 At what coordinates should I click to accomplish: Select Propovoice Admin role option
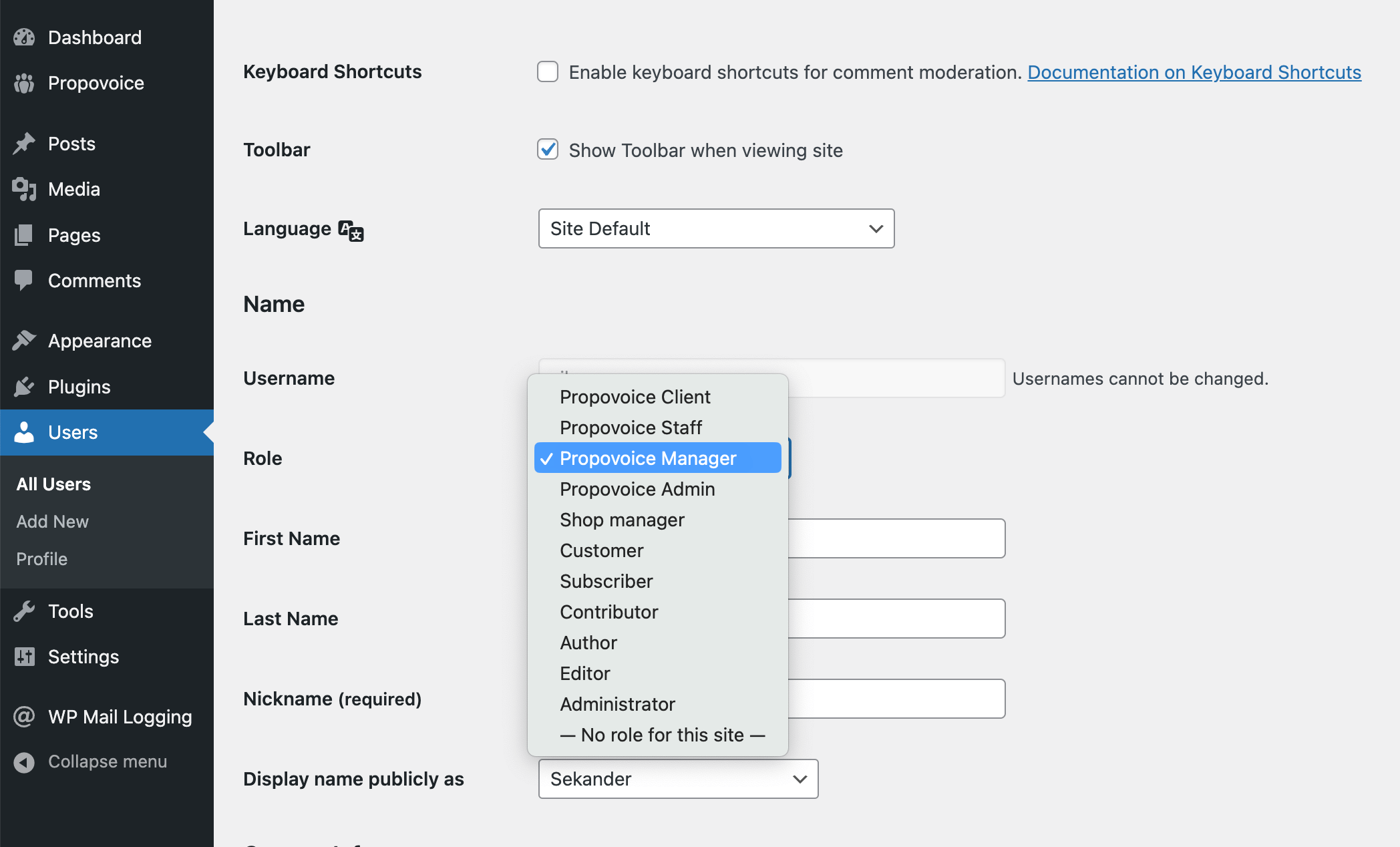point(658,489)
